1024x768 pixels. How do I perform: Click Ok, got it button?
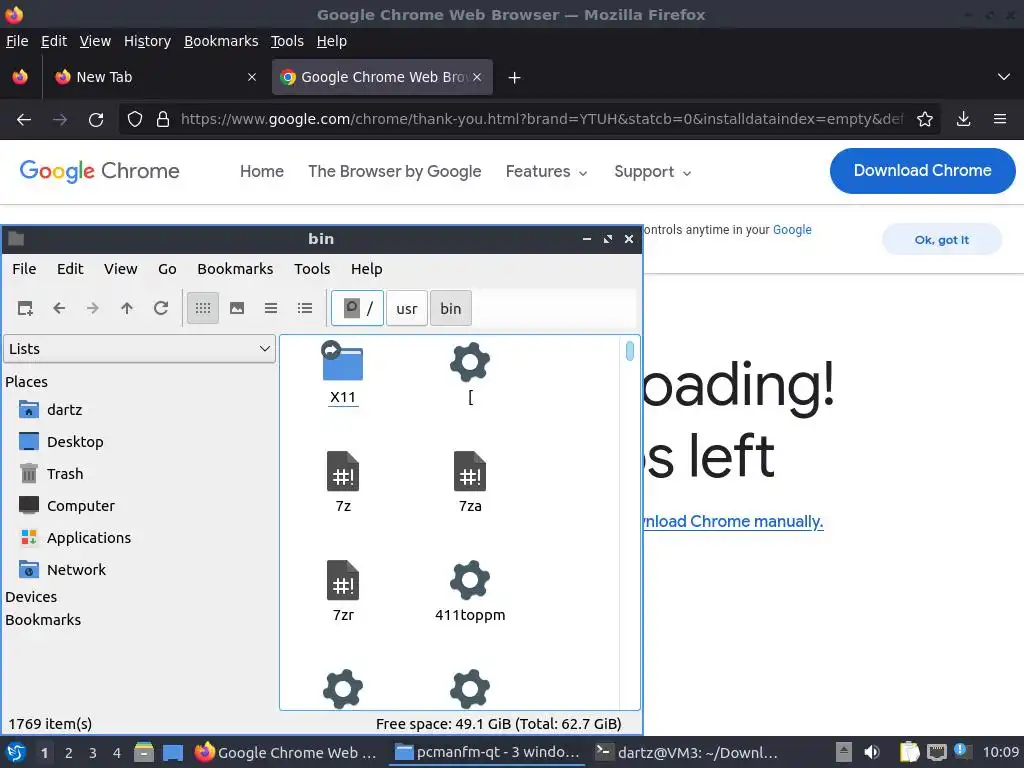click(942, 240)
